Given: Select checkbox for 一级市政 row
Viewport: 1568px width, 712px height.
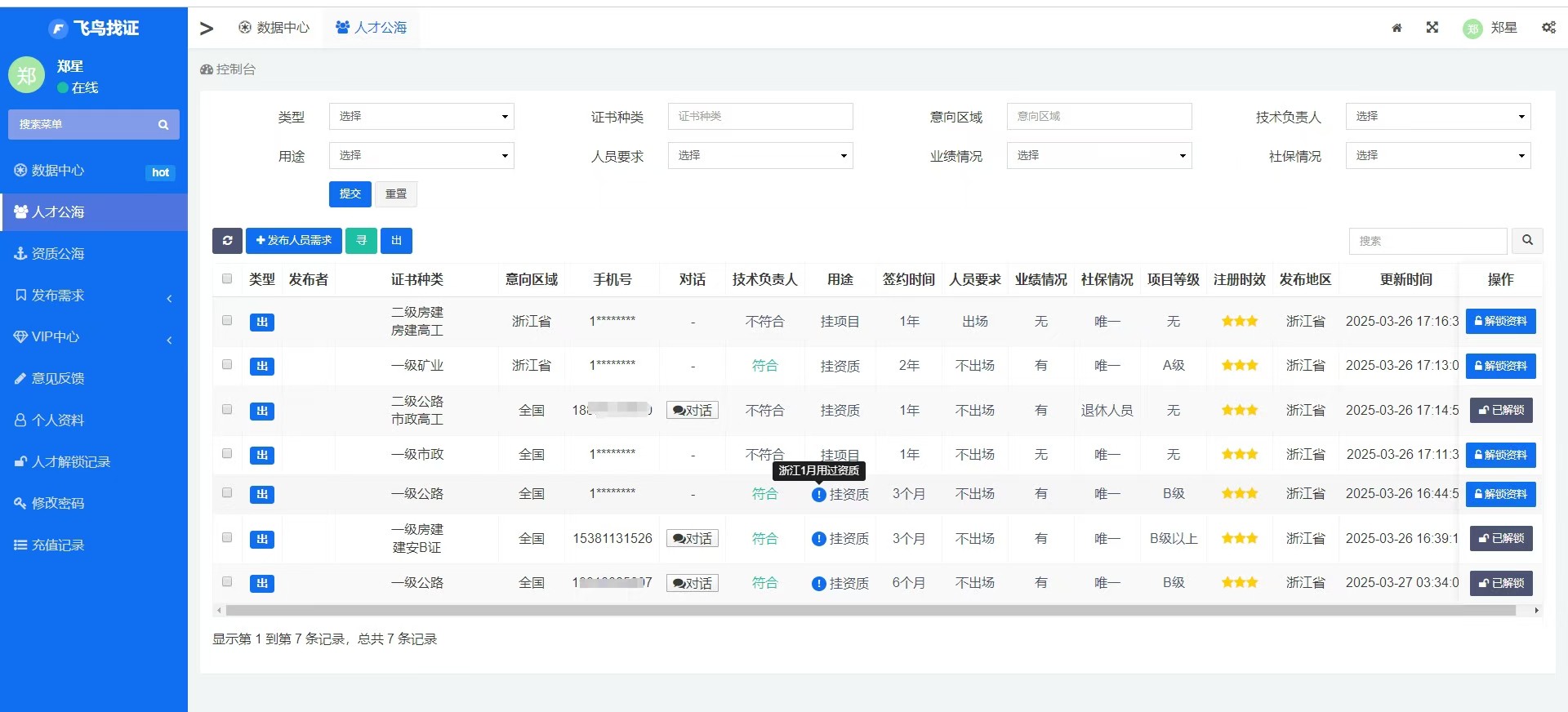Looking at the screenshot, I should [x=227, y=454].
